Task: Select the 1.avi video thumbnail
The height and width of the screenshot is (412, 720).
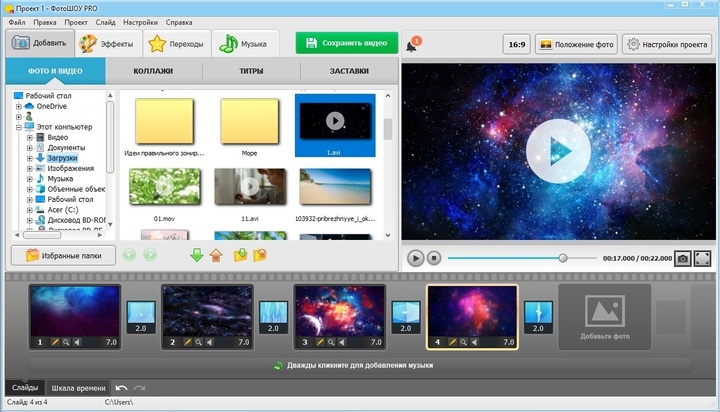Action: (x=335, y=125)
